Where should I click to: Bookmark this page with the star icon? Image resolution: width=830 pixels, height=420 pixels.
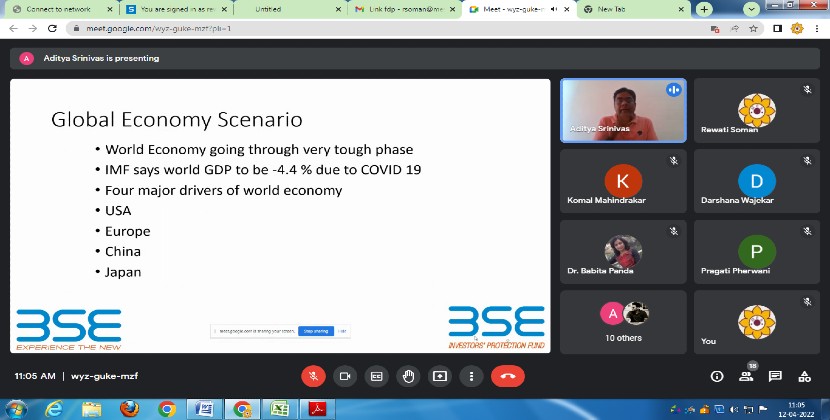pyautogui.click(x=755, y=28)
